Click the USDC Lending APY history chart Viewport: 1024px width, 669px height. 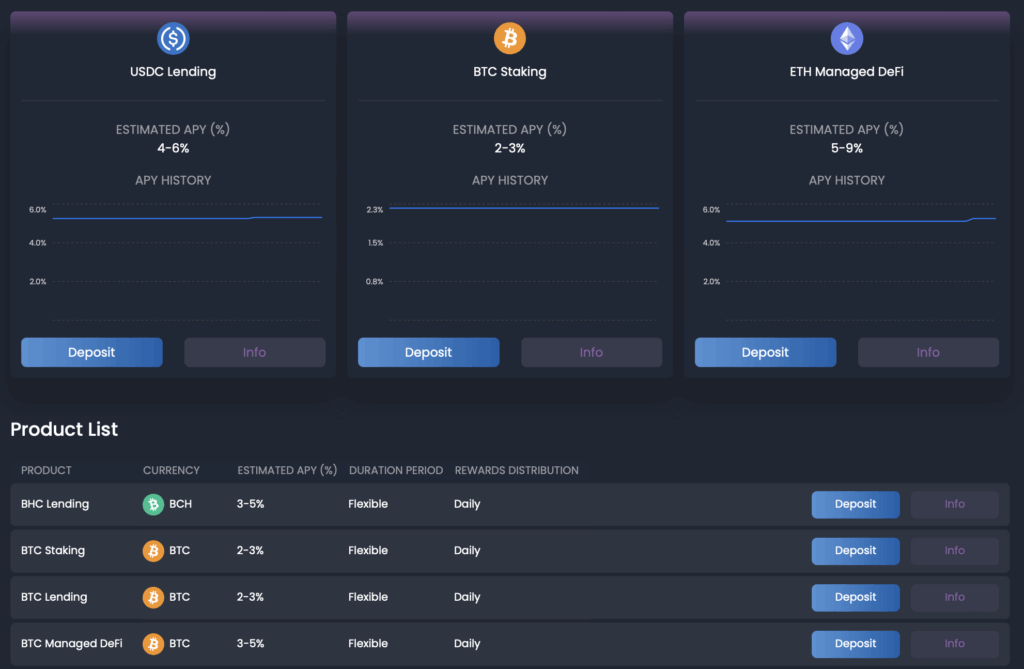pos(174,261)
